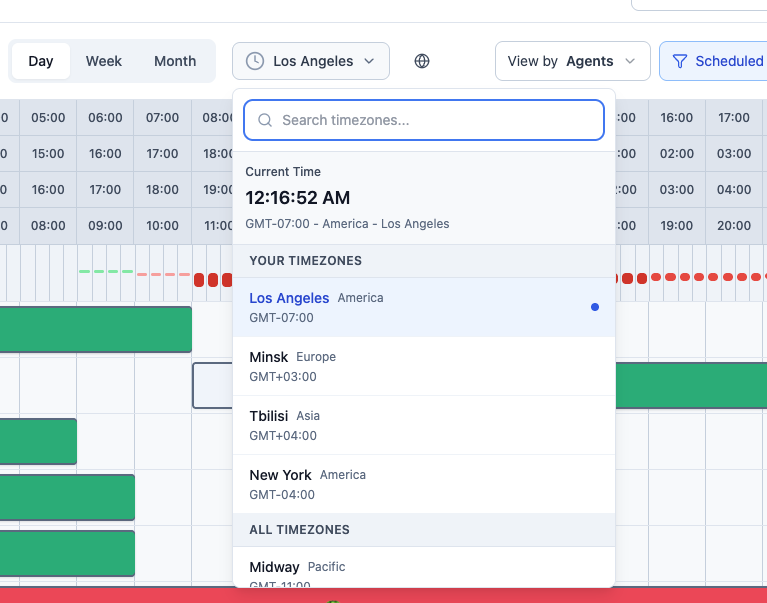
Task: Click the 08:00 header cell in bottom row
Action: (48, 225)
